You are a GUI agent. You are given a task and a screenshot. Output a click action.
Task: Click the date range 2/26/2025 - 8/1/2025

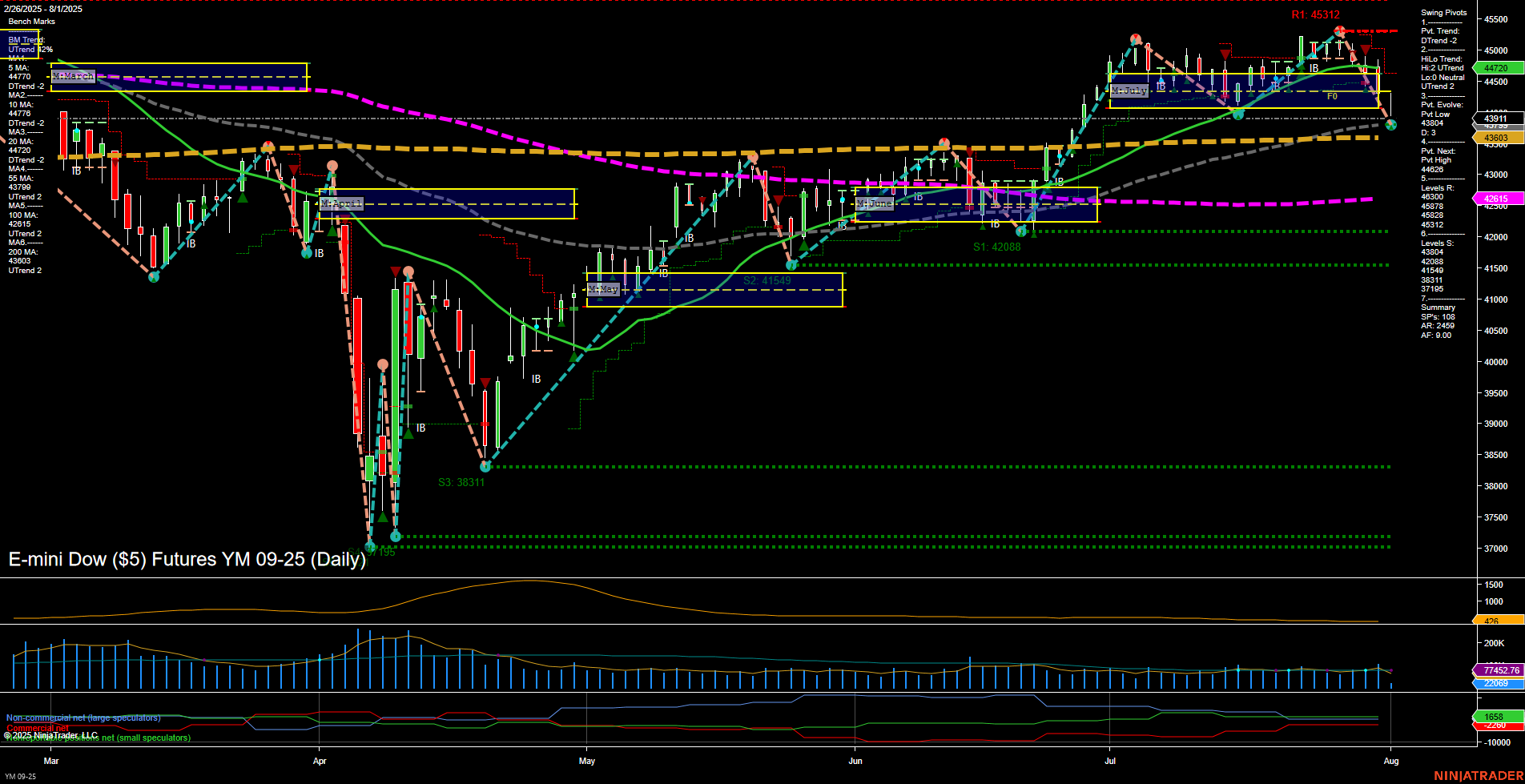pyautogui.click(x=43, y=9)
